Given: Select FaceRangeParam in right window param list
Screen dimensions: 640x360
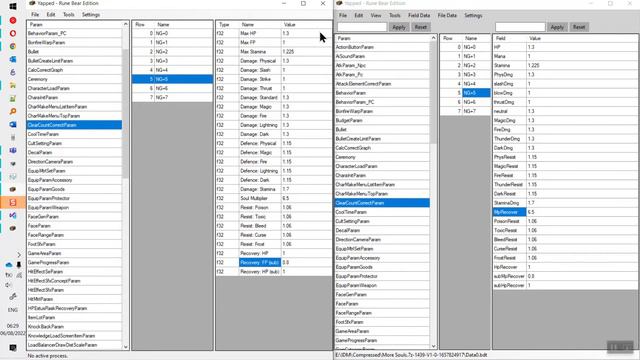Looking at the screenshot, I should pos(382,313).
